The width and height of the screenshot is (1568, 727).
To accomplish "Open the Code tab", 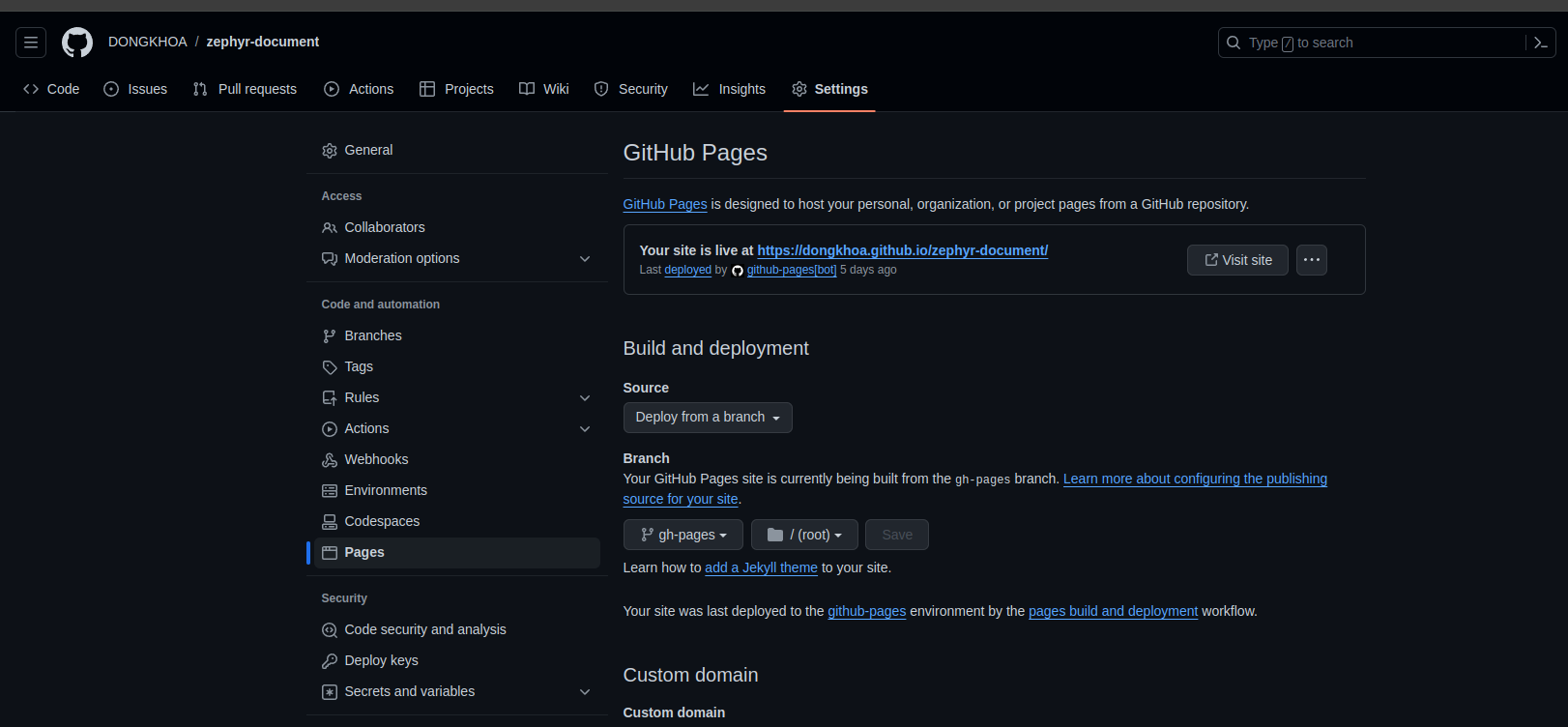I will click(51, 89).
